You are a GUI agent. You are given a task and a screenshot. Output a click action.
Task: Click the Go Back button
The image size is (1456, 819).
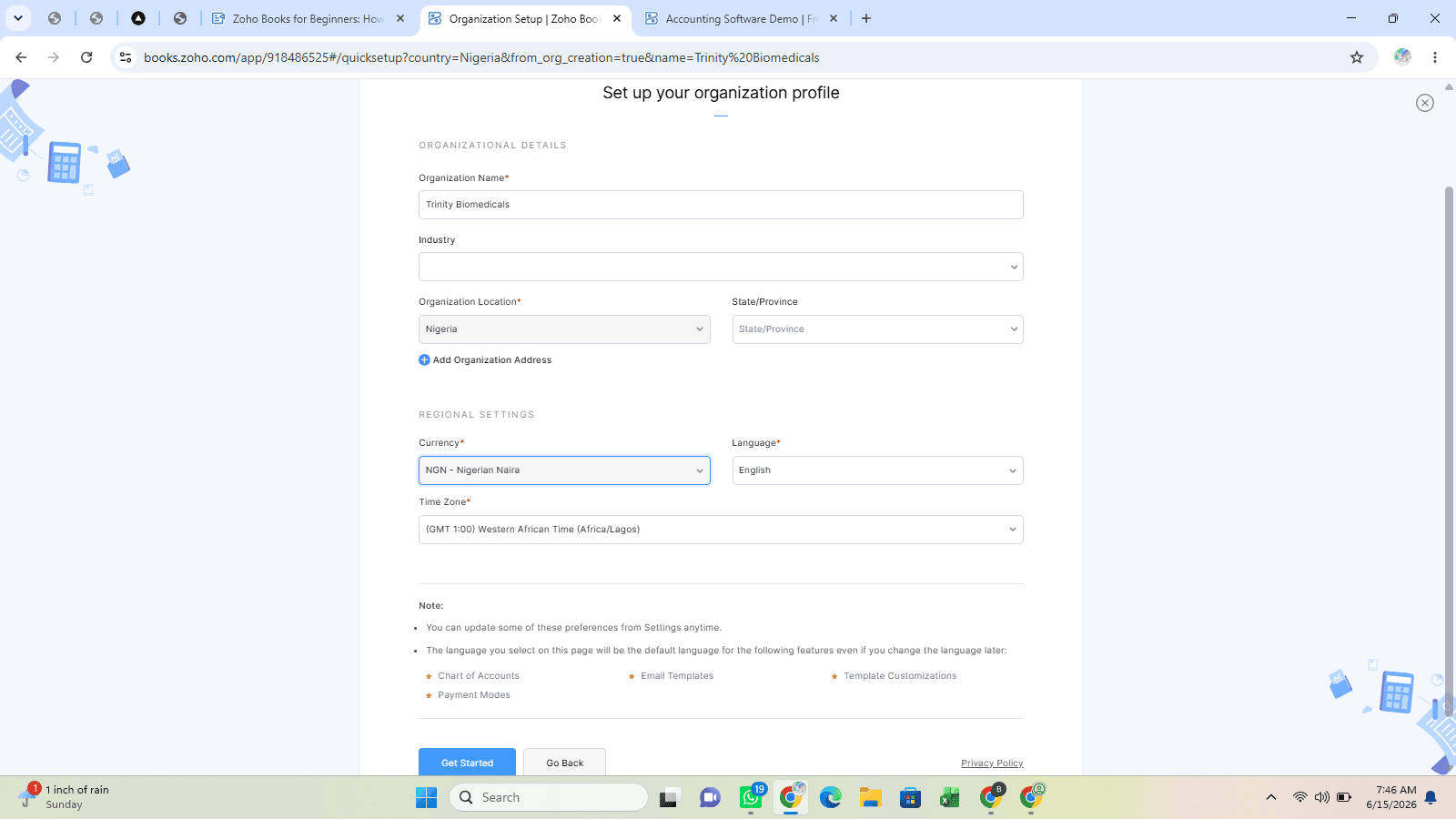[564, 763]
